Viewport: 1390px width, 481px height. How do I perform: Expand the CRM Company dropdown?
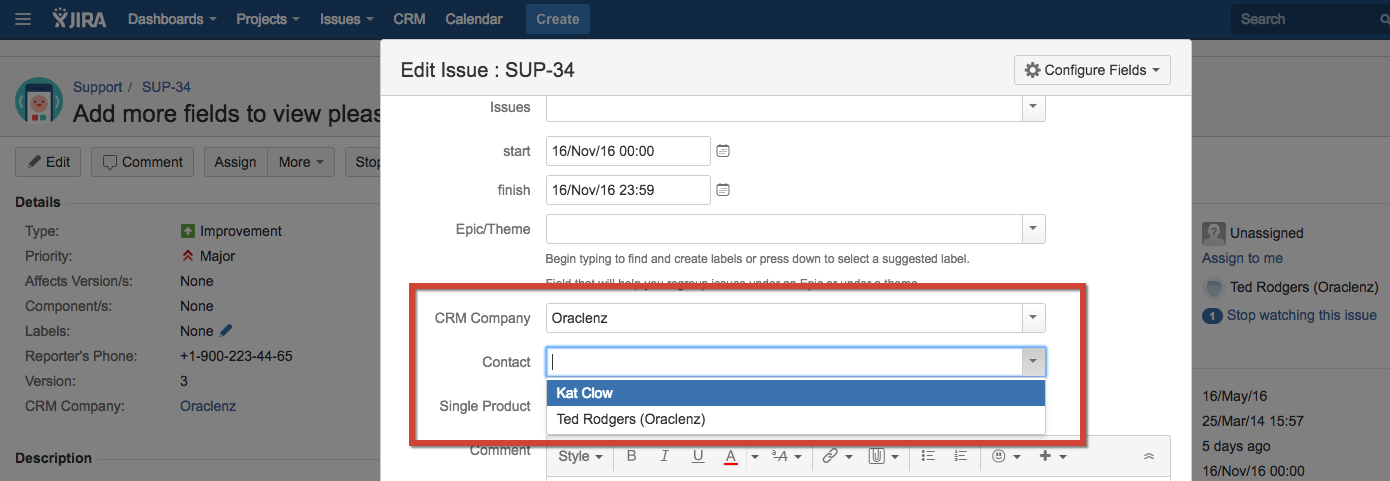click(x=1032, y=318)
